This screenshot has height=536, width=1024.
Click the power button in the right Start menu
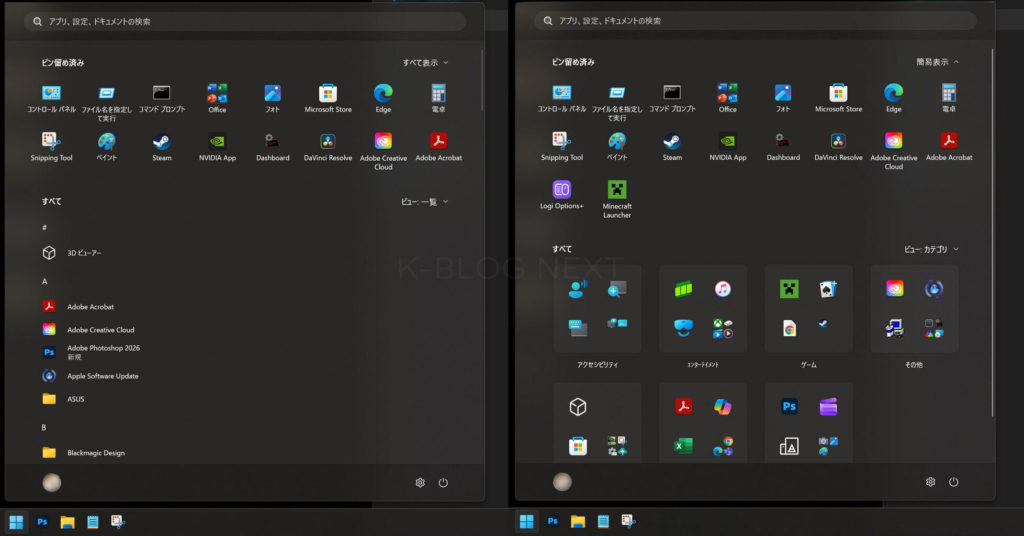[953, 482]
